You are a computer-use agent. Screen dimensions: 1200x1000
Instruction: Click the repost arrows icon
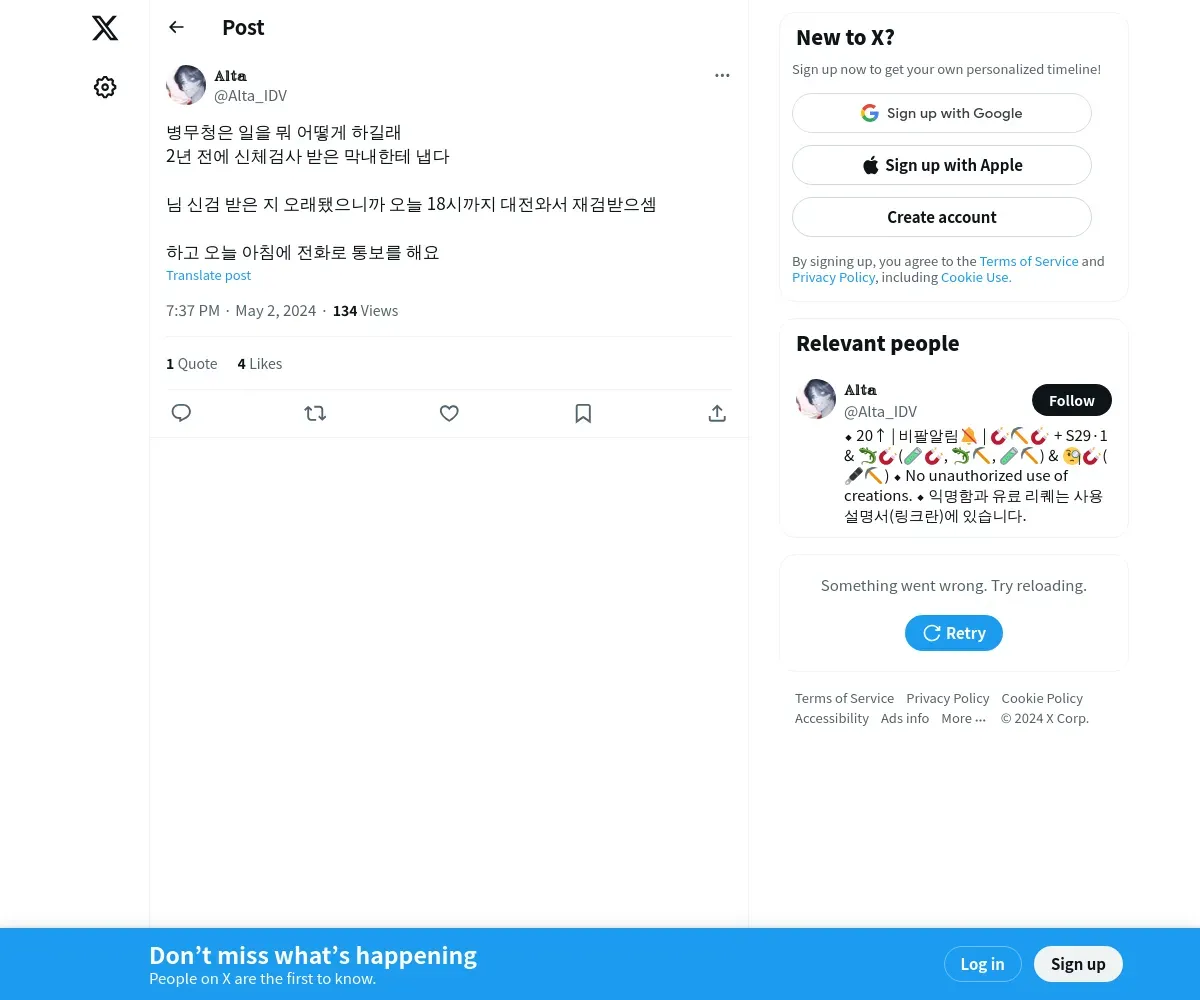click(x=315, y=413)
